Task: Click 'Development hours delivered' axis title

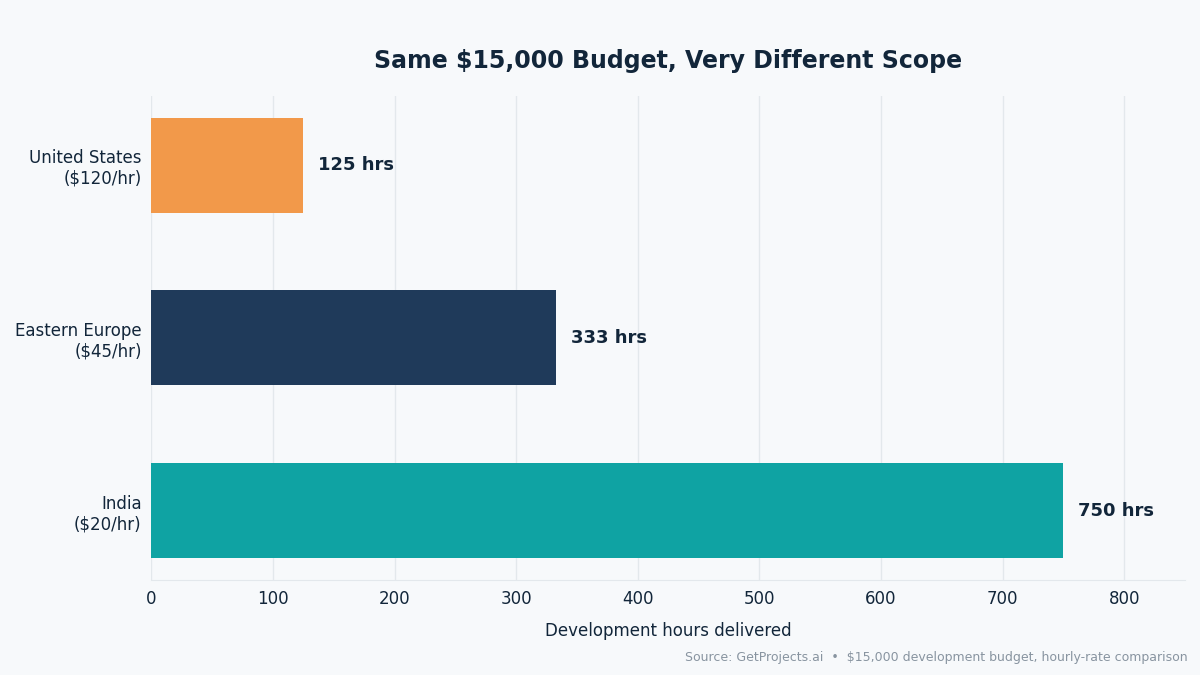Action: [x=668, y=631]
